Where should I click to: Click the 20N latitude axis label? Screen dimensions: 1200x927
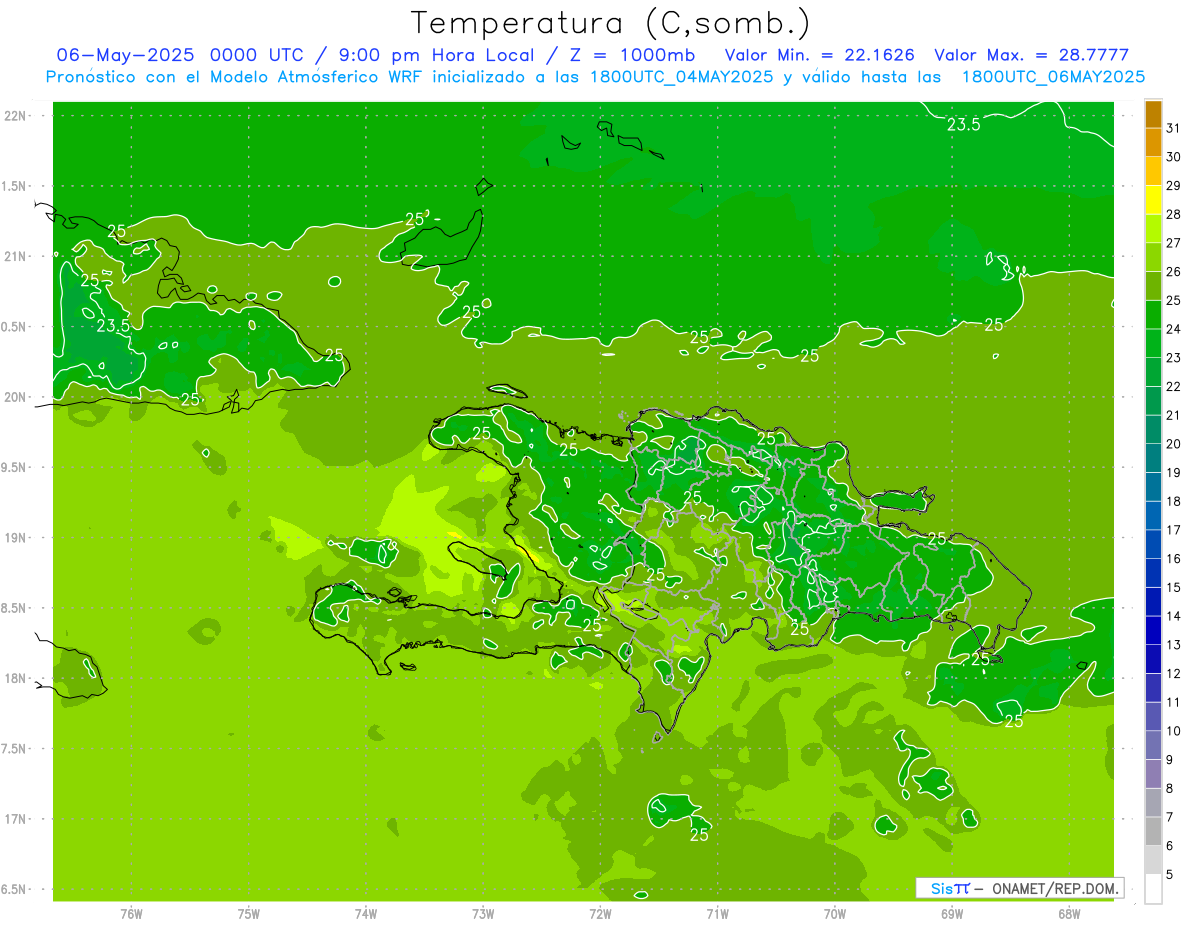[16, 397]
